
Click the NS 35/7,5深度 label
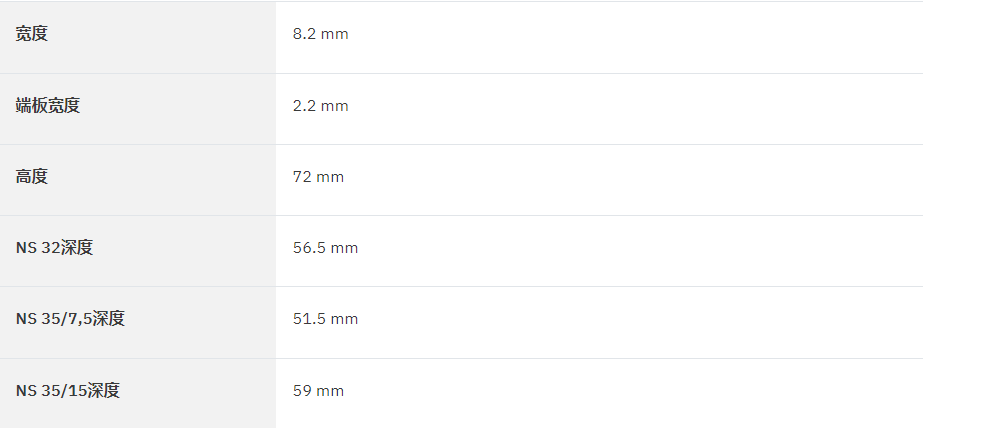click(x=70, y=318)
